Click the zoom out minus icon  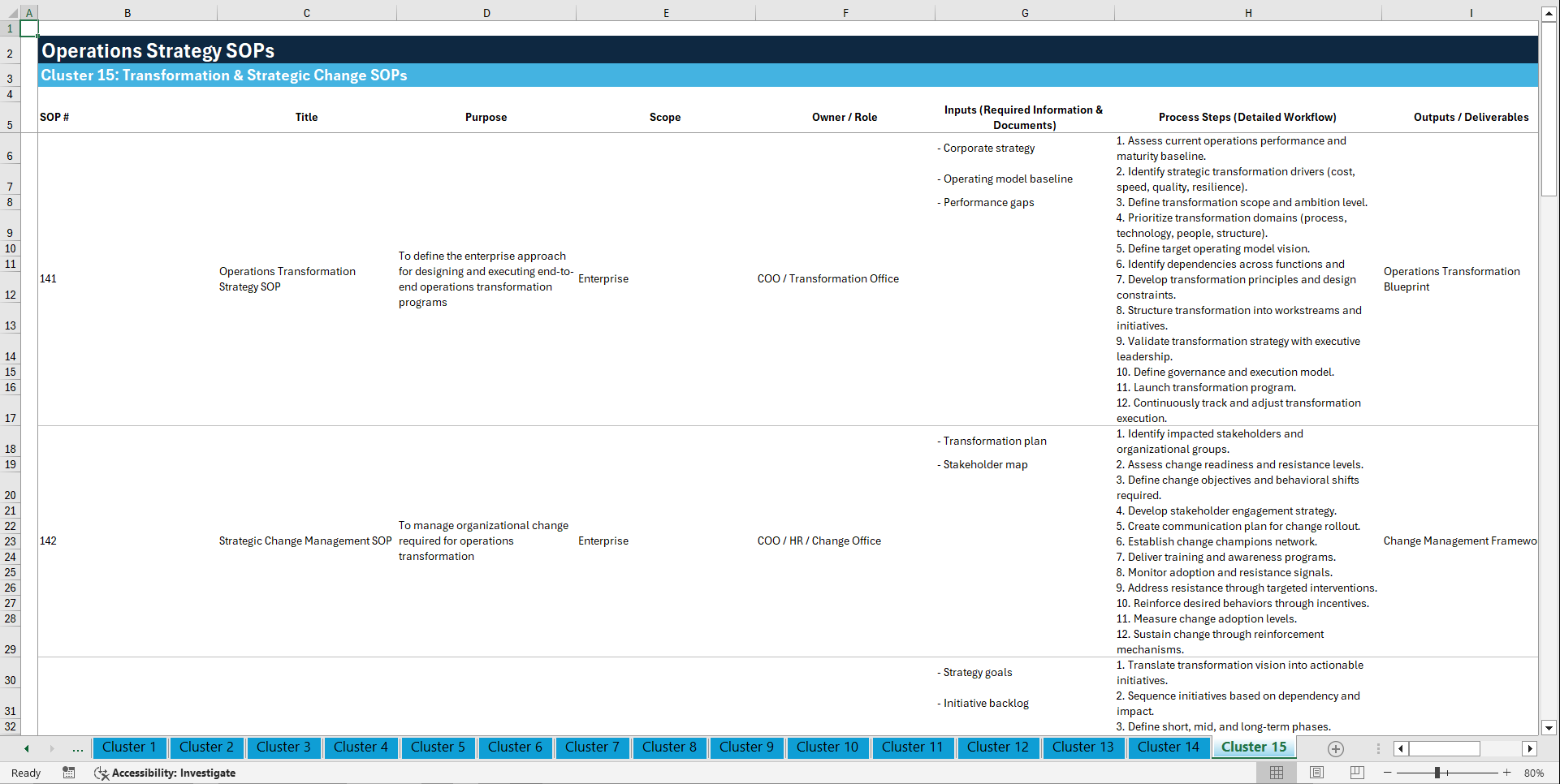(x=1388, y=773)
